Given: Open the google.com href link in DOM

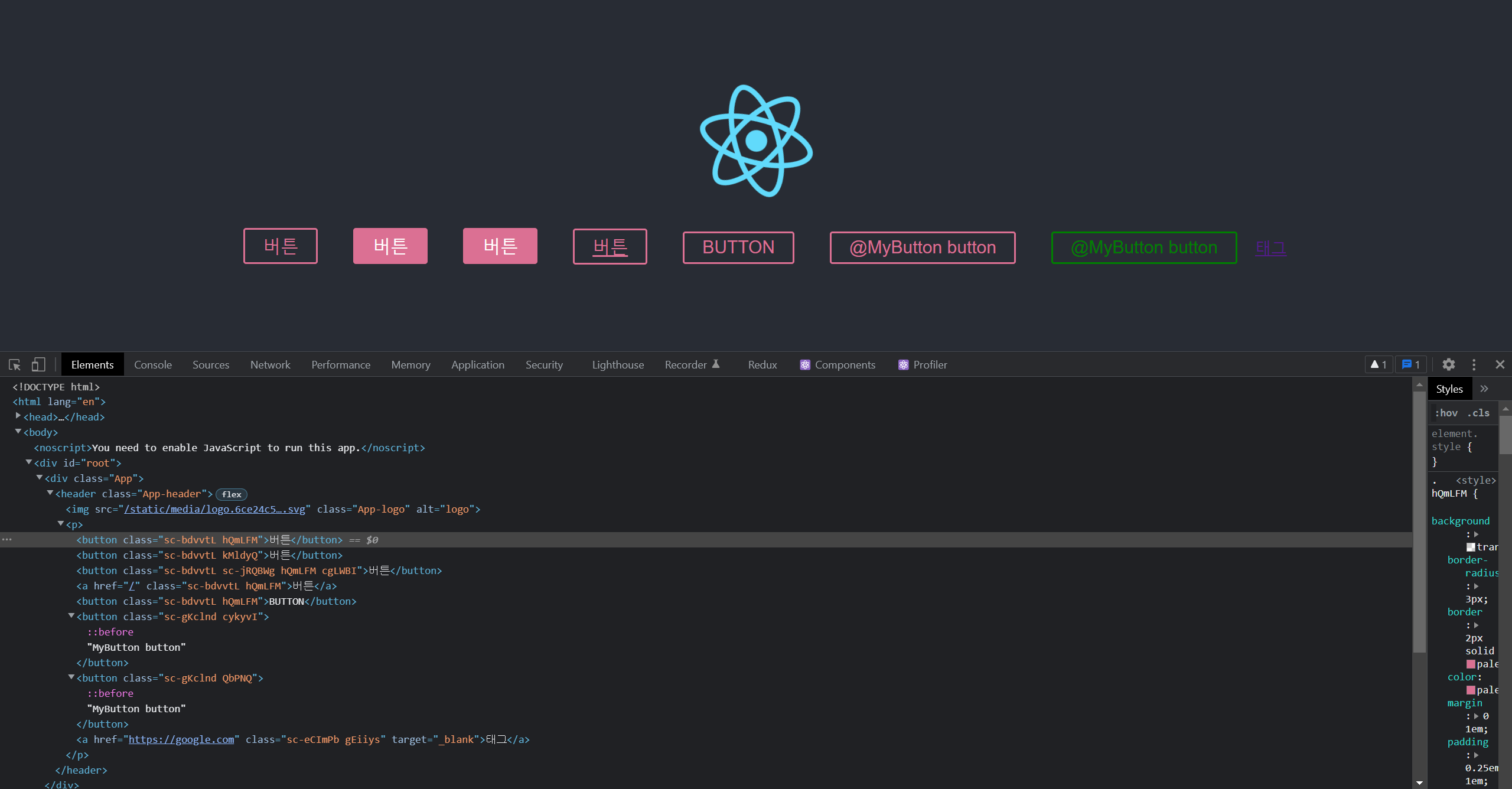Looking at the screenshot, I should coord(181,739).
